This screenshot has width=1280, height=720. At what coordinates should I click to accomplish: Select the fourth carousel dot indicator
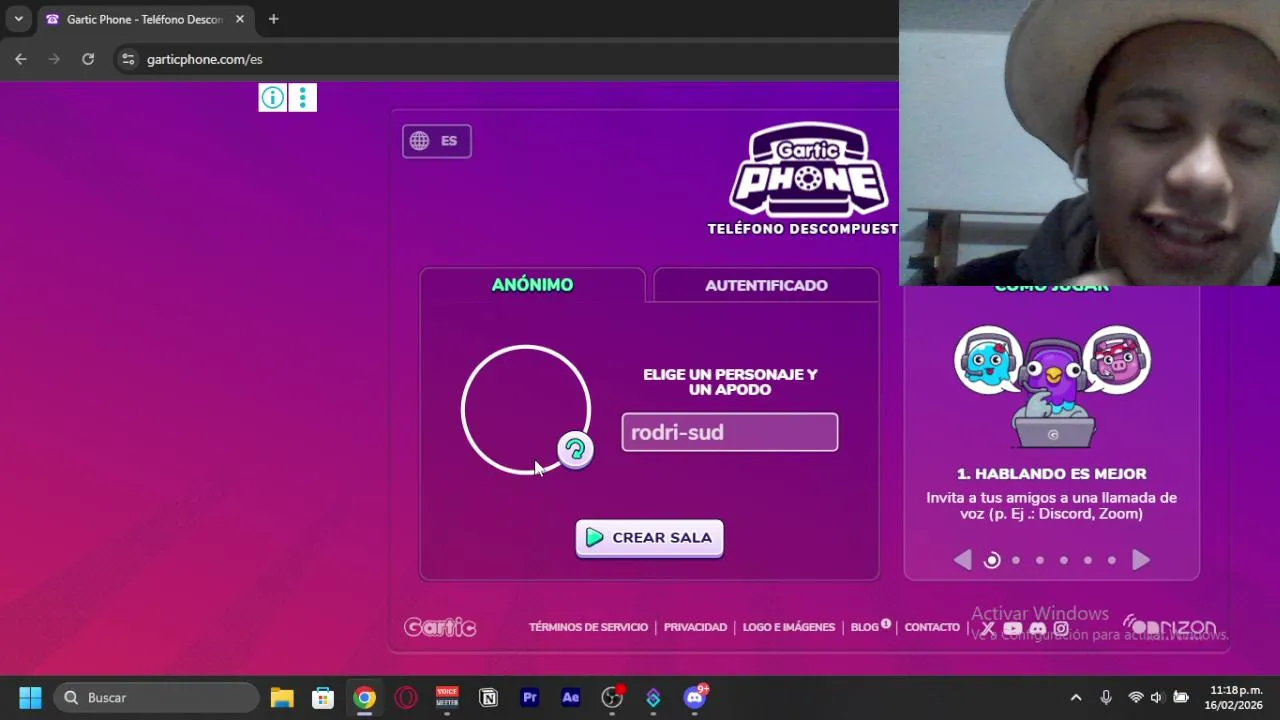pyautogui.click(x=1064, y=560)
